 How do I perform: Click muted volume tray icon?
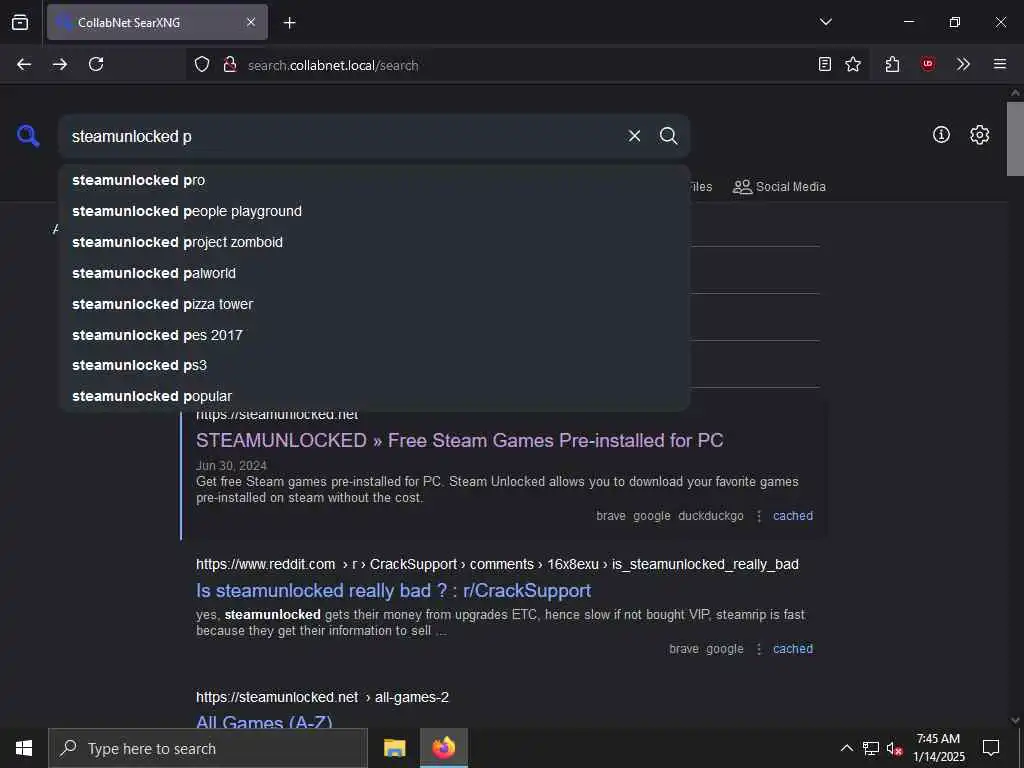pos(894,748)
